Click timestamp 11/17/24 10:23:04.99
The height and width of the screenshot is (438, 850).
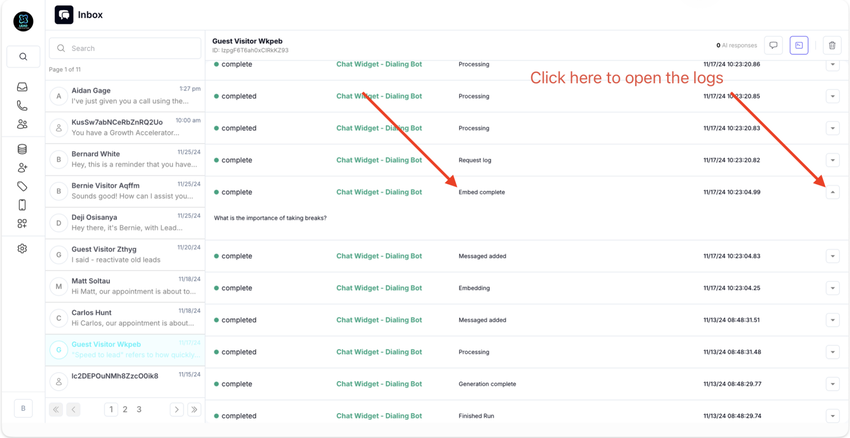pos(732,192)
